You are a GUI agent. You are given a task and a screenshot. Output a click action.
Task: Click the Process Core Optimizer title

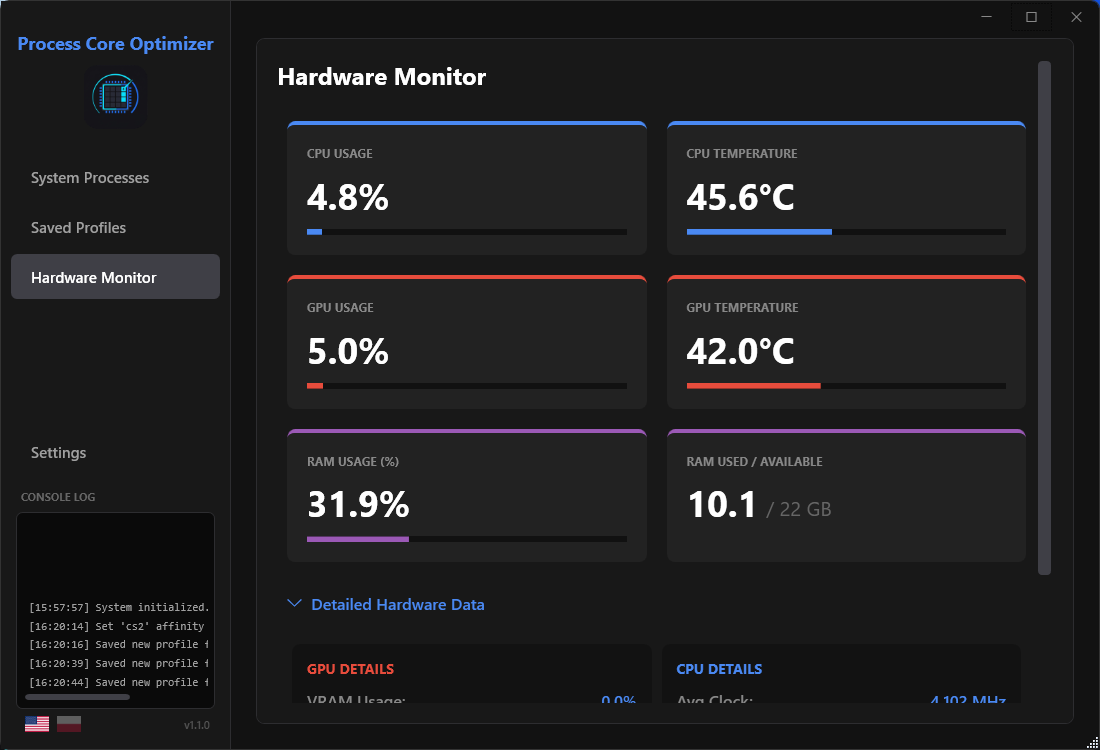115,43
